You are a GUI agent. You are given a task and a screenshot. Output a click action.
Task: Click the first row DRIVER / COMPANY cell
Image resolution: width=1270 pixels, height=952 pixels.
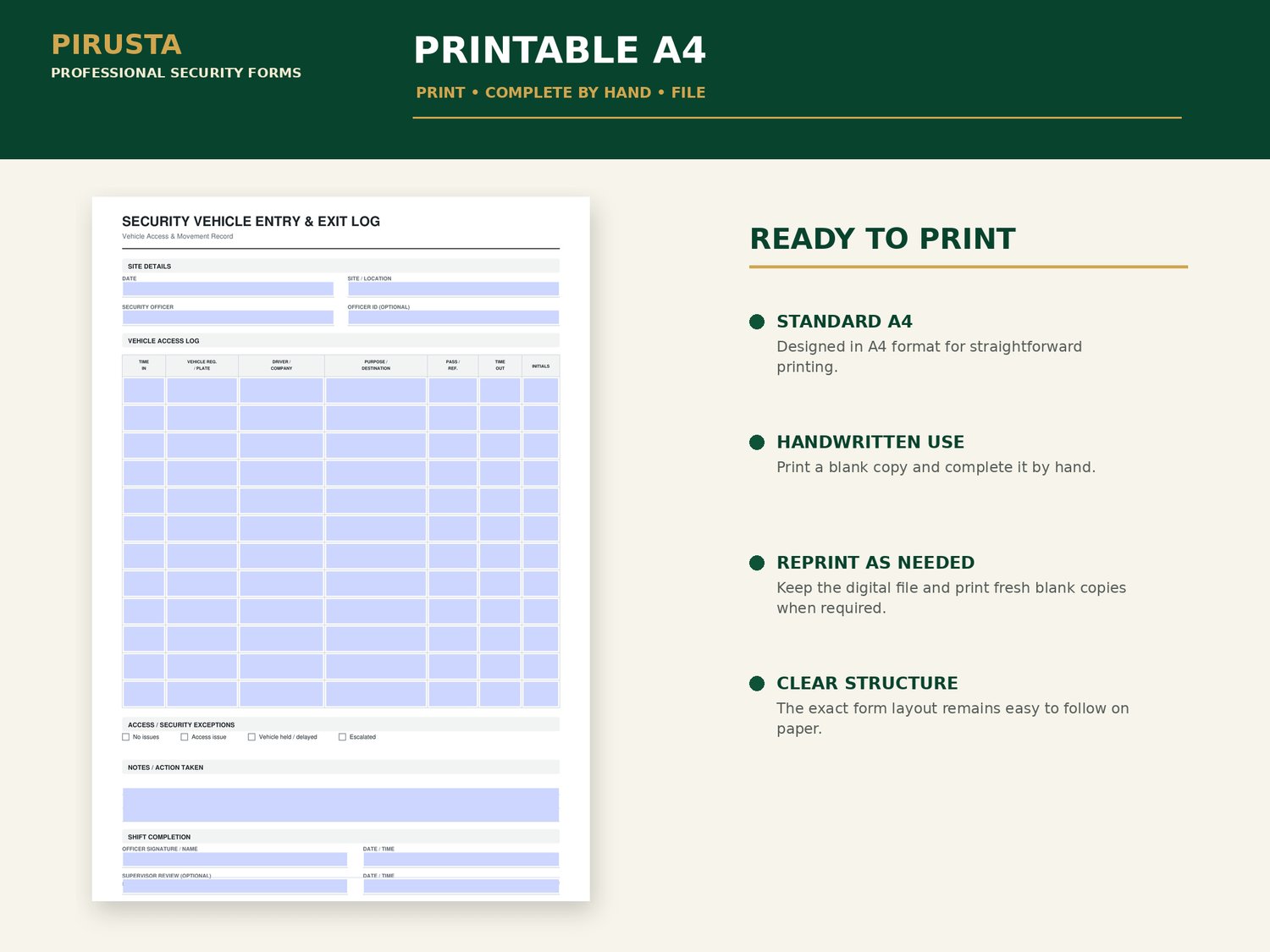coord(281,390)
